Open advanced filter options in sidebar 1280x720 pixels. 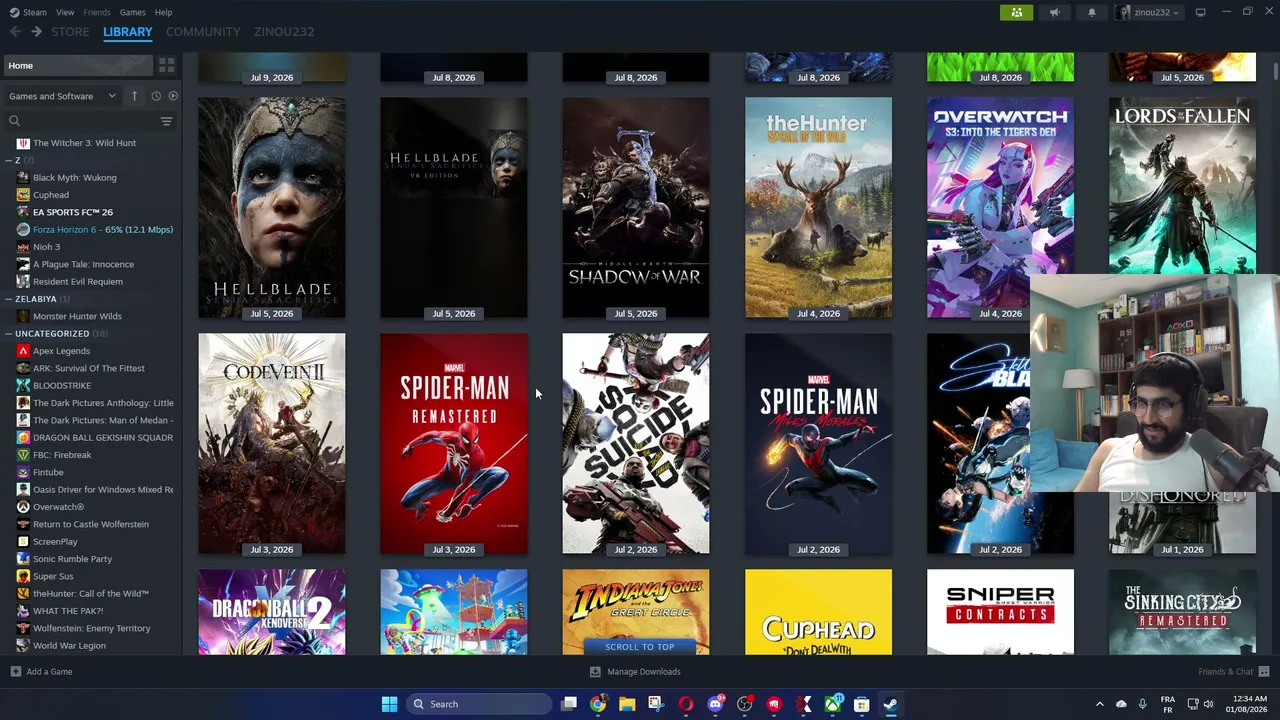(166, 121)
